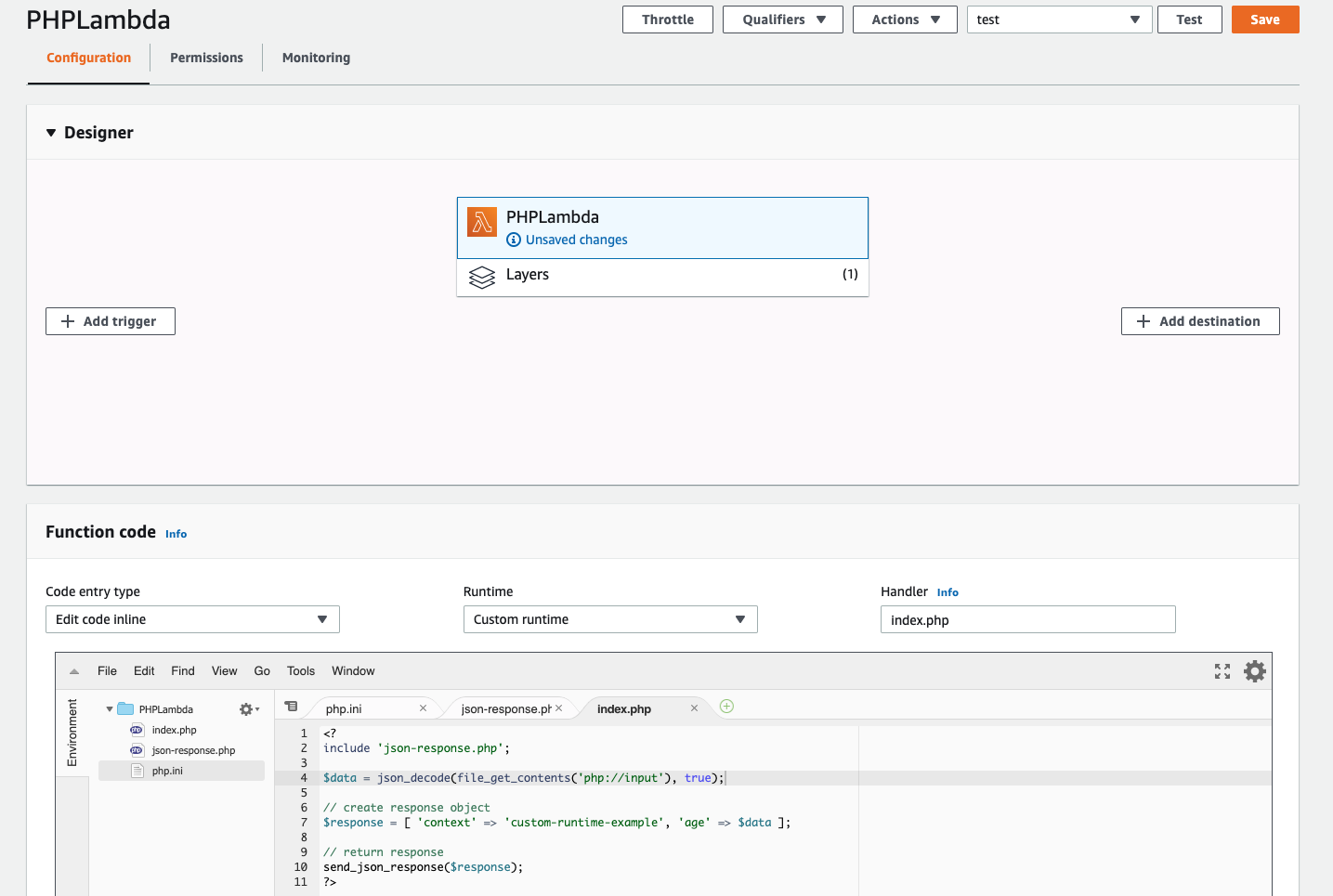Open the Qualifiers dropdown

[x=783, y=19]
